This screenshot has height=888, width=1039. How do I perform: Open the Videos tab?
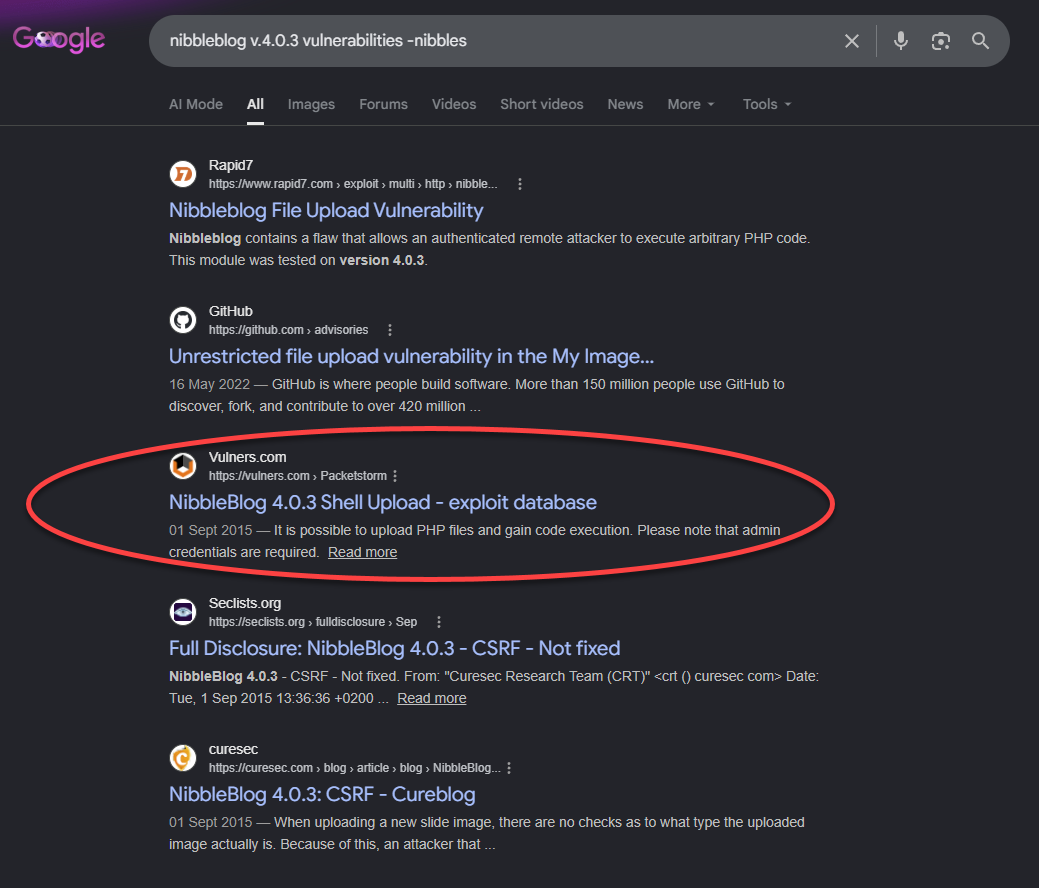coord(454,104)
